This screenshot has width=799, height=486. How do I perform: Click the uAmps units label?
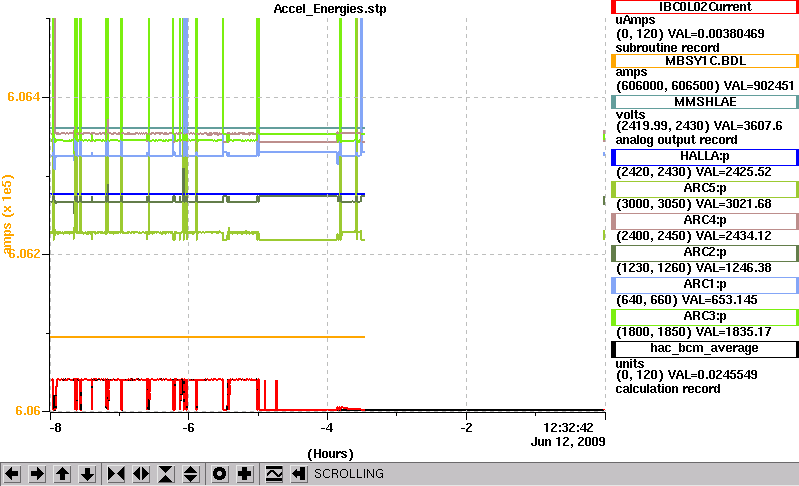point(635,20)
